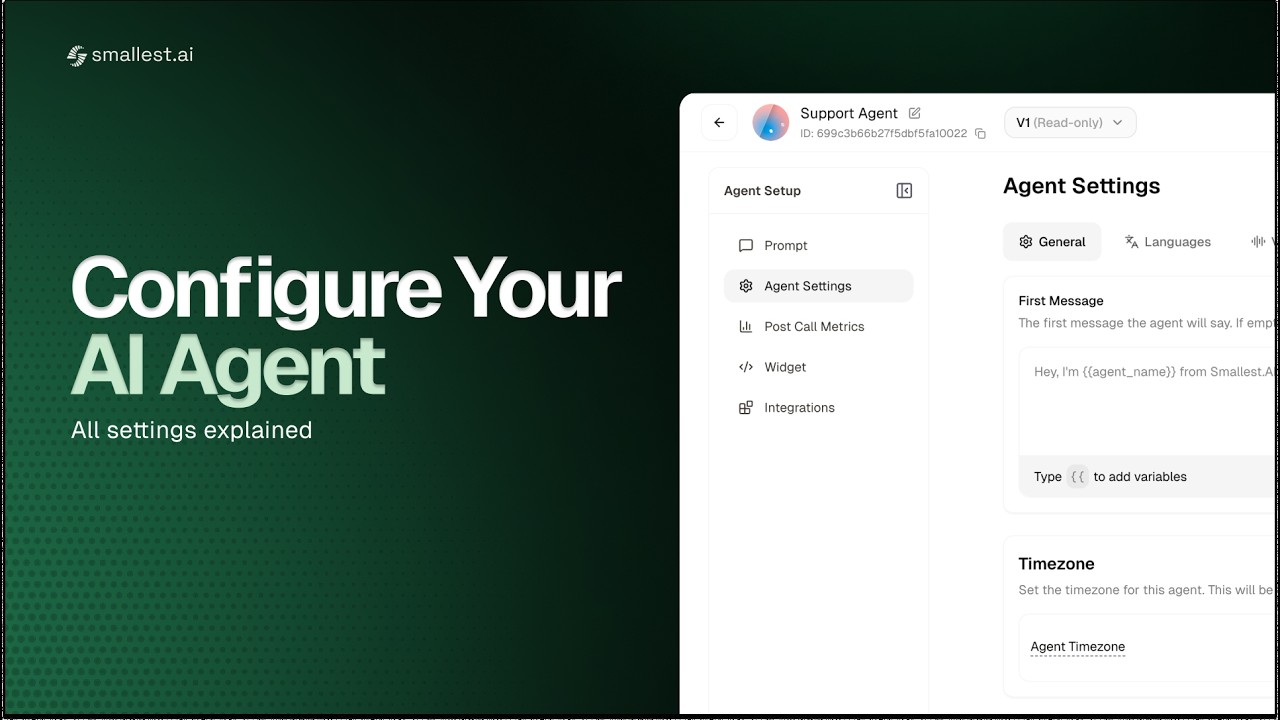Click the First Message label
Image resolution: width=1280 pixels, height=720 pixels.
click(x=1061, y=301)
